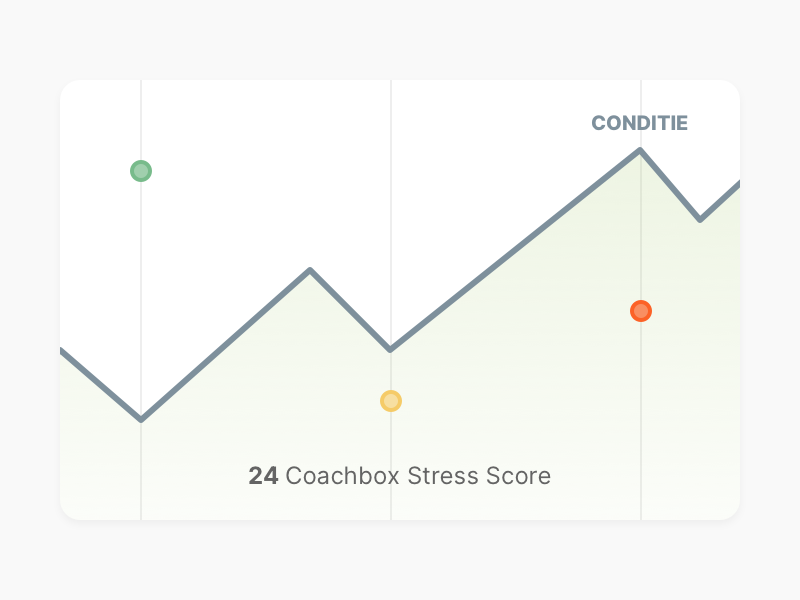
Task: Click the word Score in the caption
Action: (518, 476)
